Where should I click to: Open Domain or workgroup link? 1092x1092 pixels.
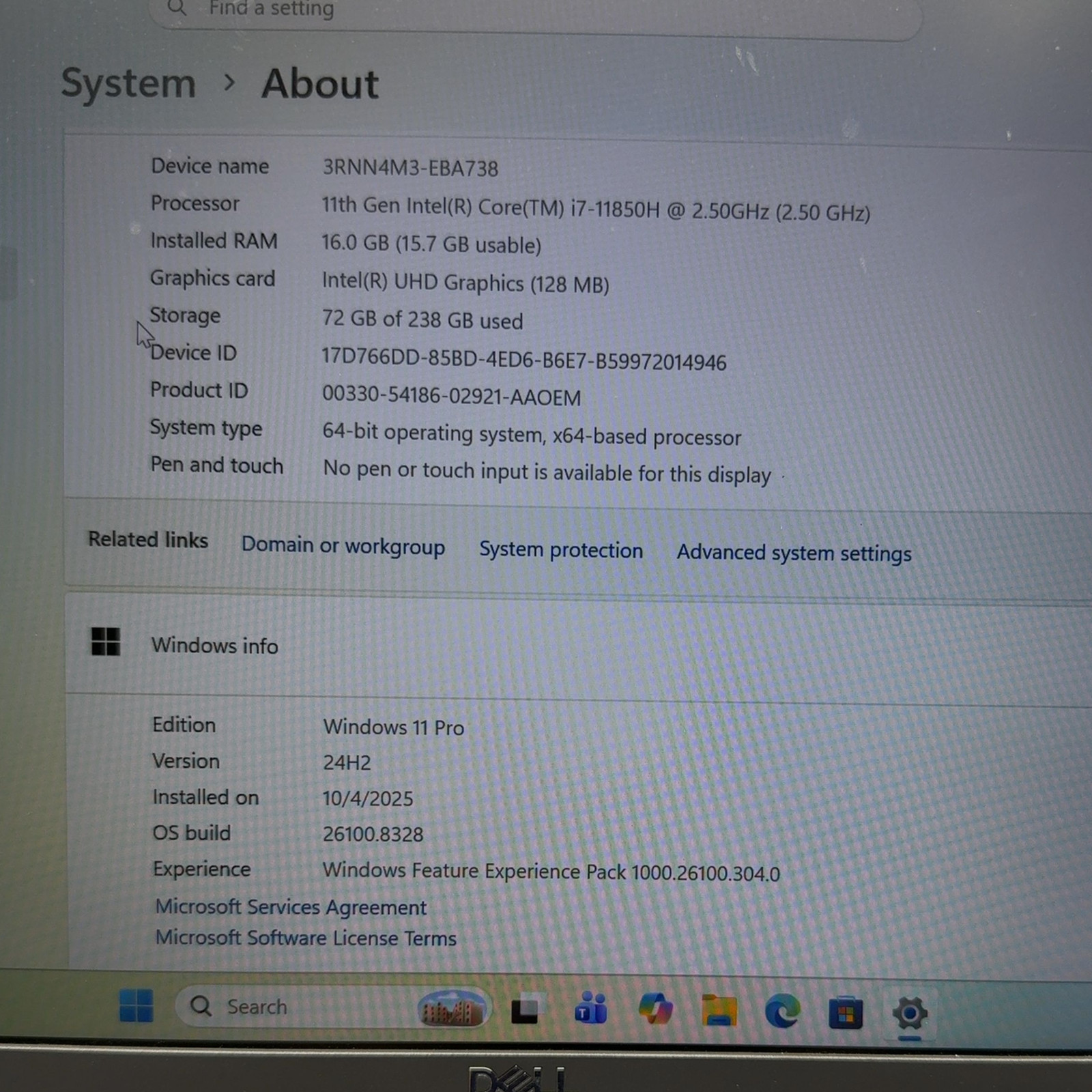click(343, 545)
